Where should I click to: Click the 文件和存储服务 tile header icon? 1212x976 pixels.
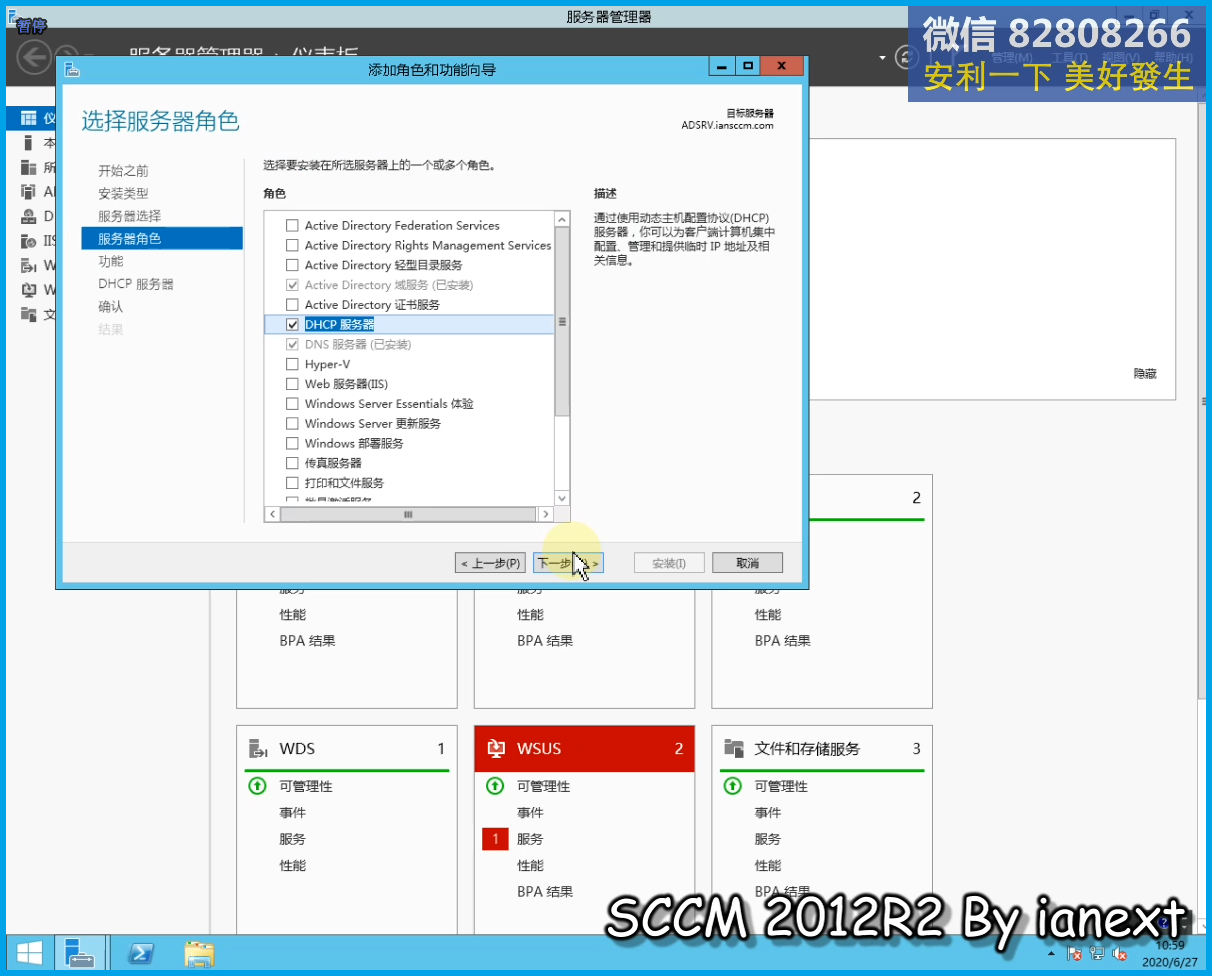(x=734, y=748)
